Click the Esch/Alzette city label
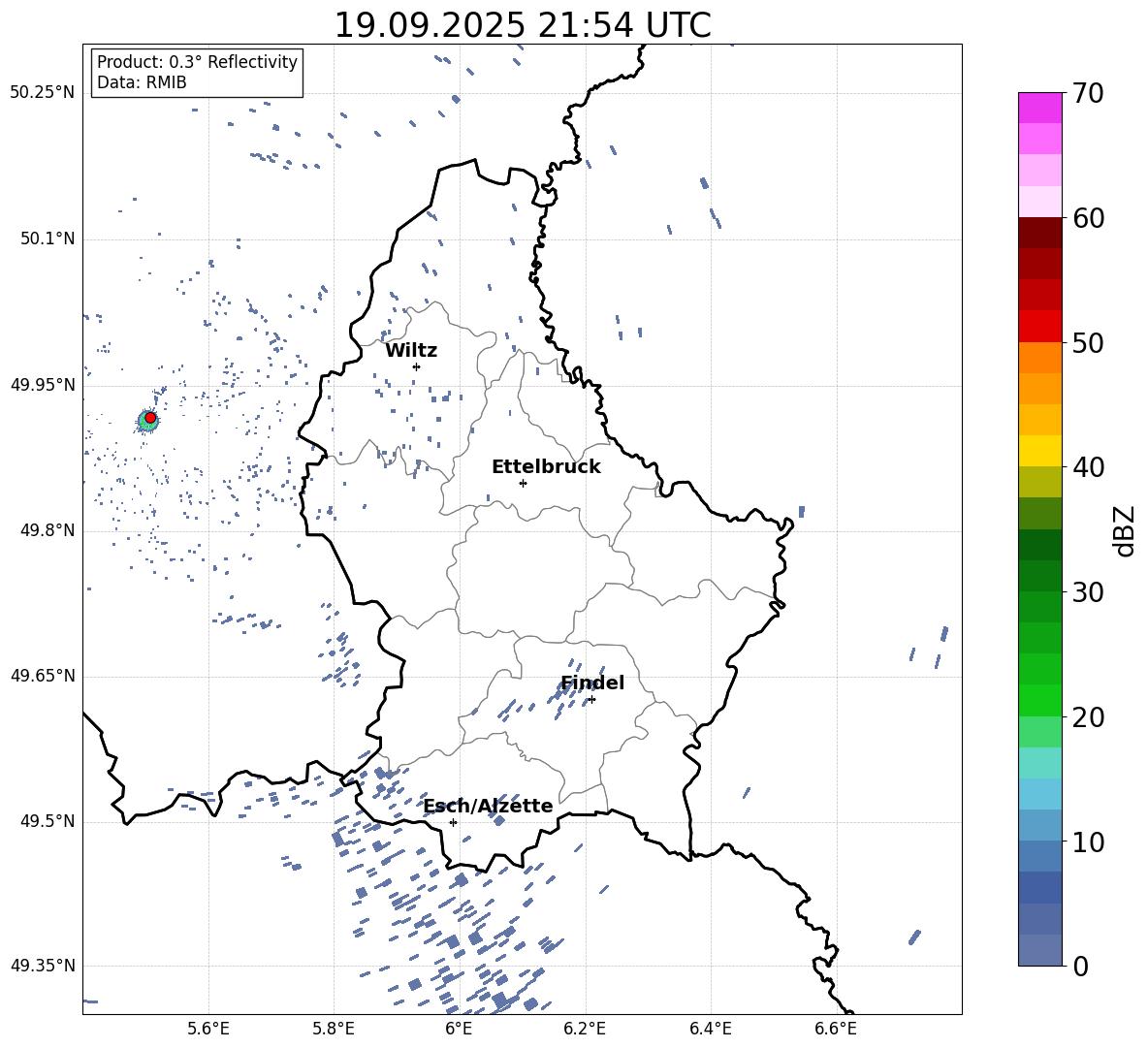The image size is (1148, 1048). click(489, 806)
